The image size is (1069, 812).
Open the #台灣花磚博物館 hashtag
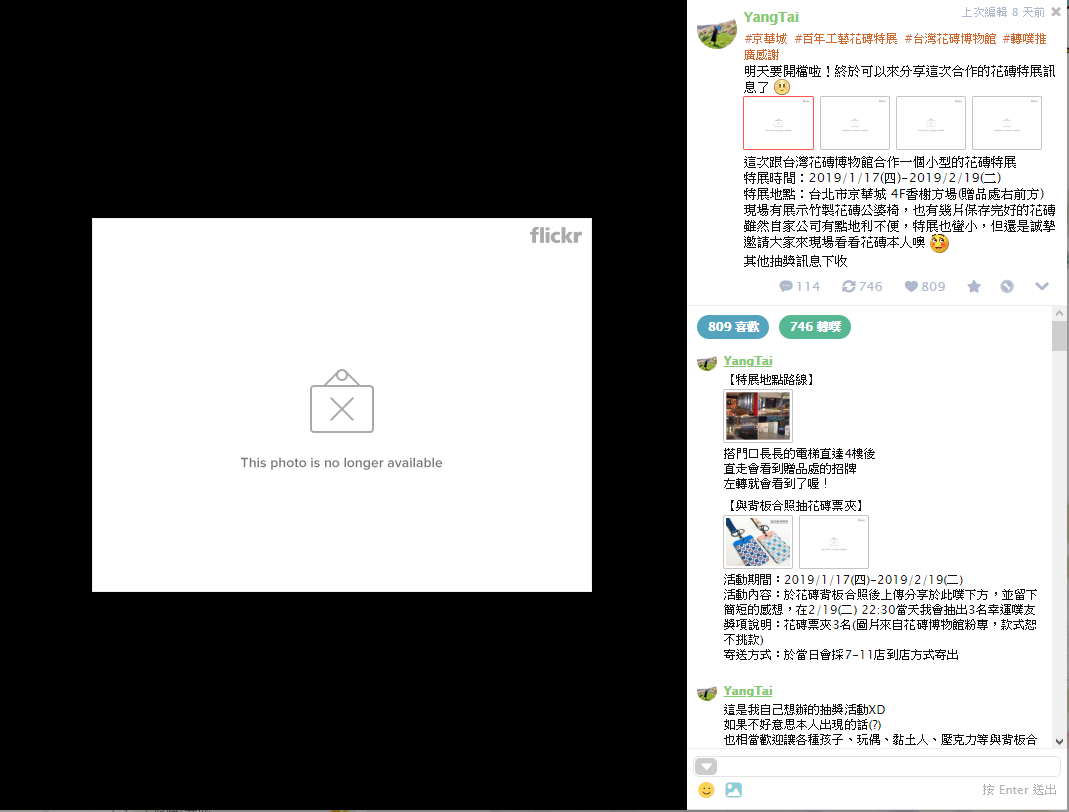point(950,39)
